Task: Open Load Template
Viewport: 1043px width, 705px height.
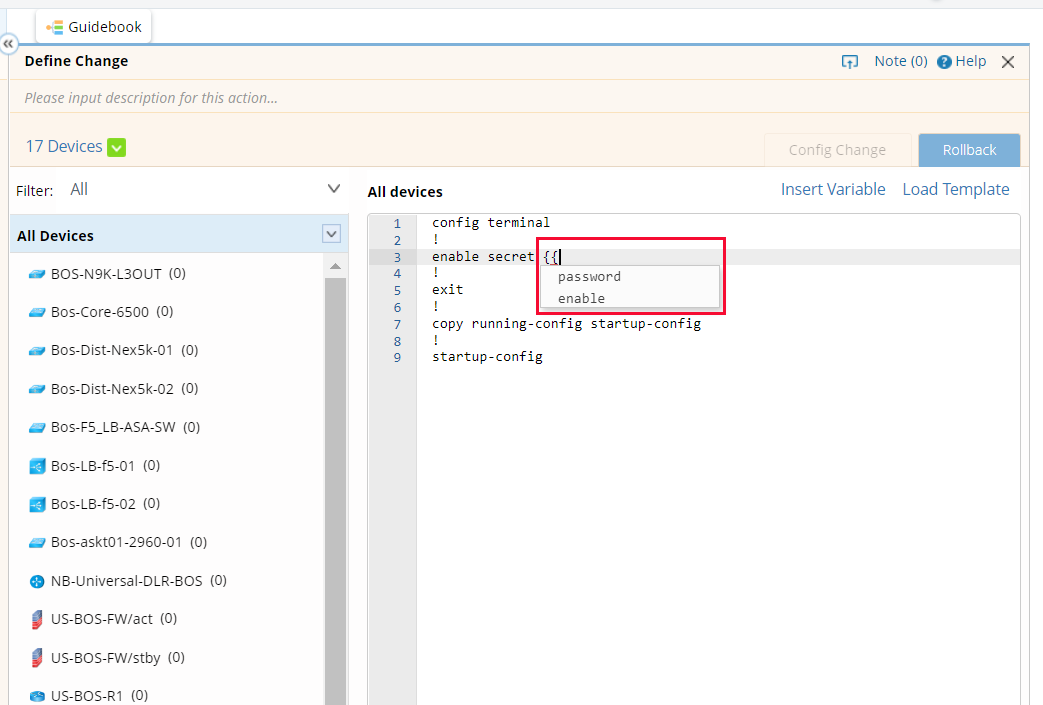Action: tap(955, 189)
